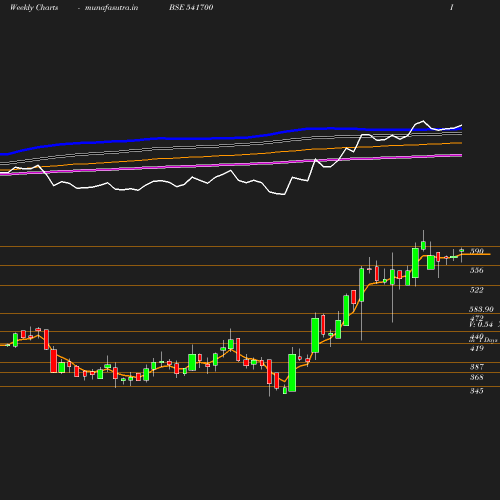Click the 'Weekly Charts' title text
Image resolution: width=500 pixels, height=500 pixels.
point(34,8)
